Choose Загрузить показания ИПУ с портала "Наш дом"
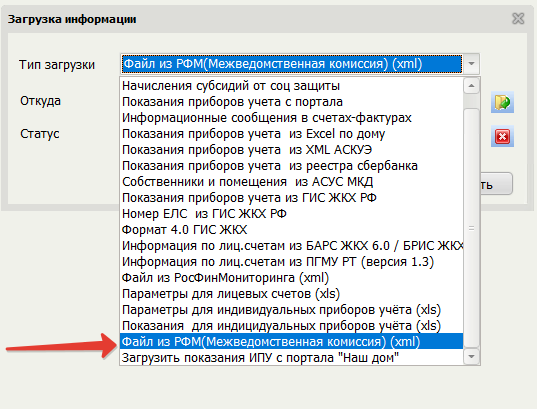Viewport: 537px width, 409px height. point(291,358)
